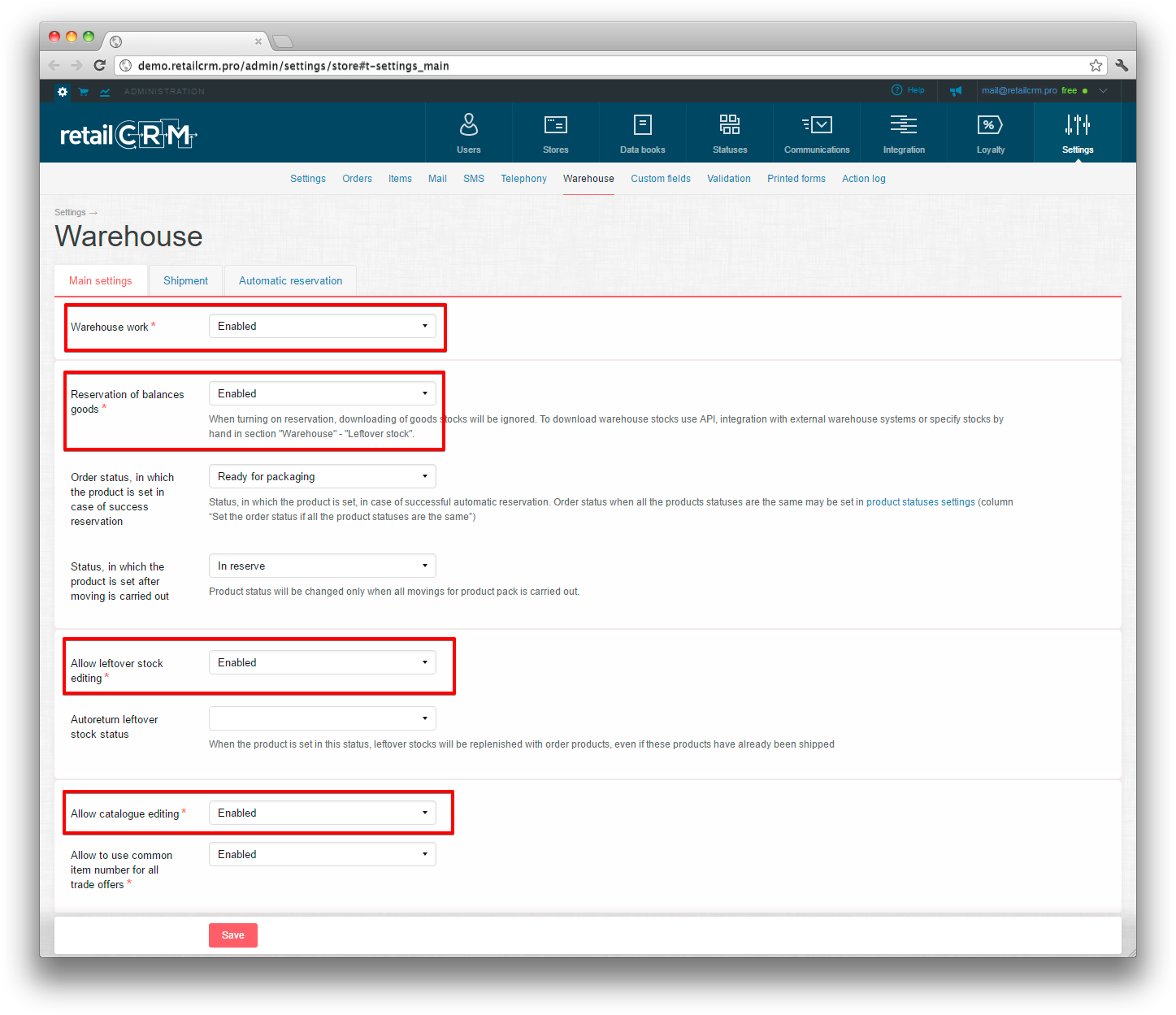
Task: Open the Communications section icon
Action: [817, 124]
